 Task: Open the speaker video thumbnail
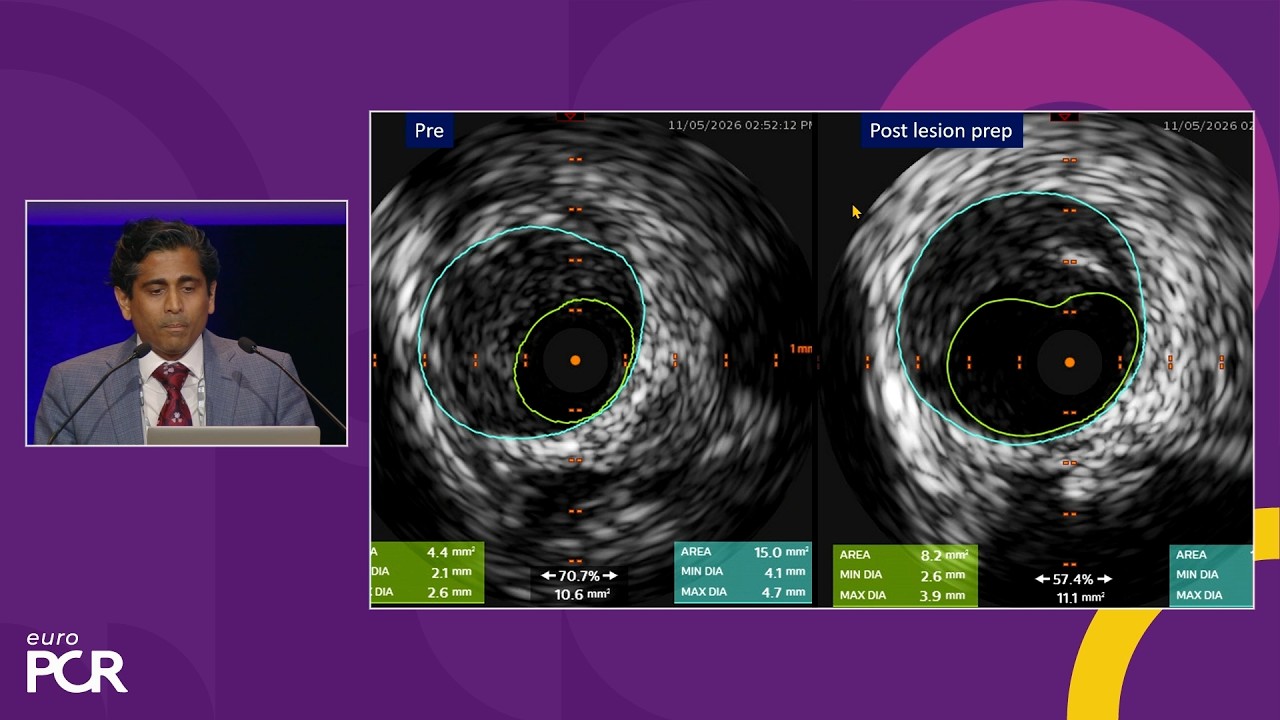point(186,323)
